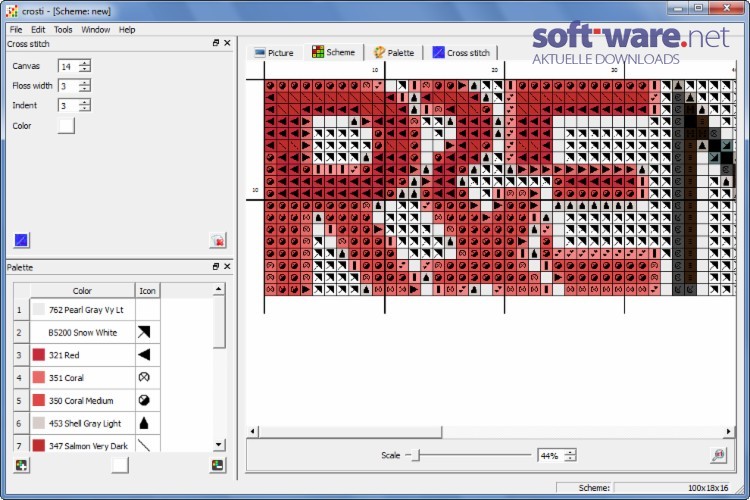Screen dimensions: 750x500
Task: Click the zoom fit icon beside Scale
Action: pyautogui.click(x=718, y=456)
